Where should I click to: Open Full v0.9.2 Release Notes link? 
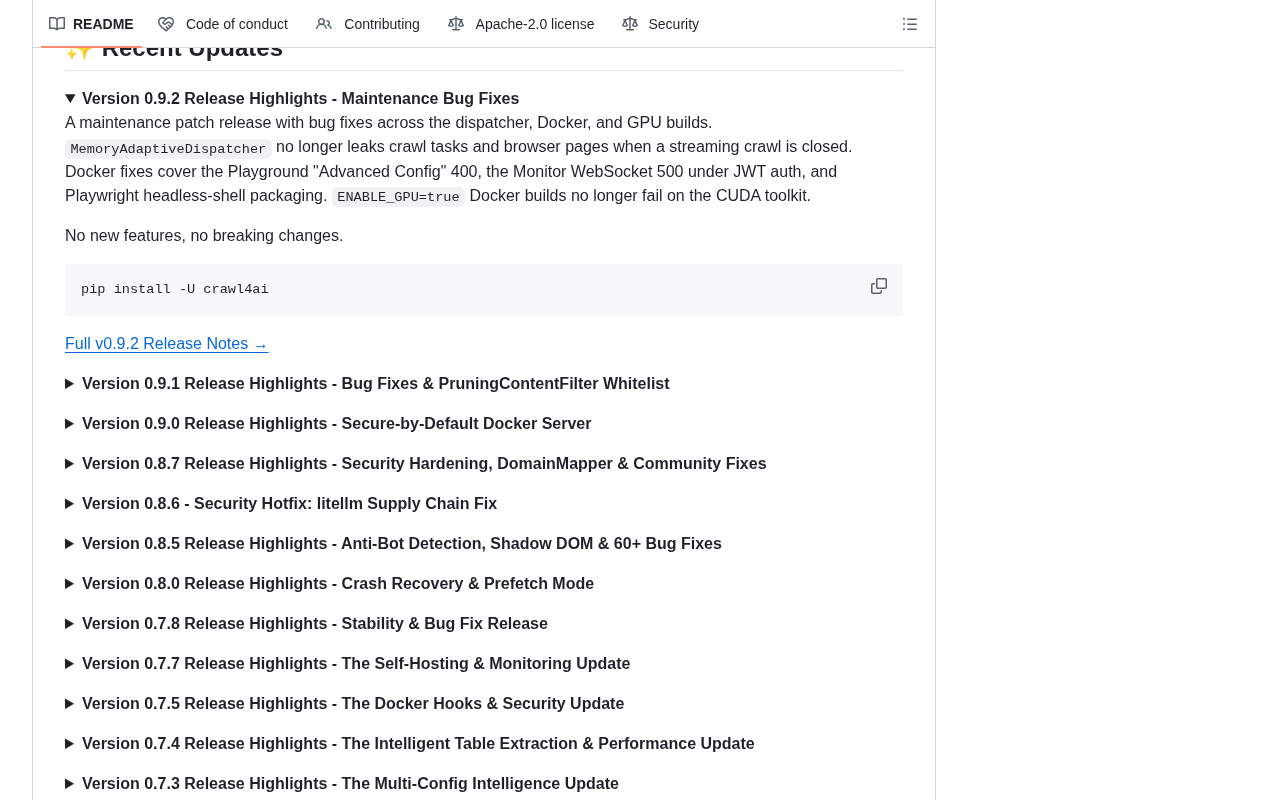click(x=167, y=344)
